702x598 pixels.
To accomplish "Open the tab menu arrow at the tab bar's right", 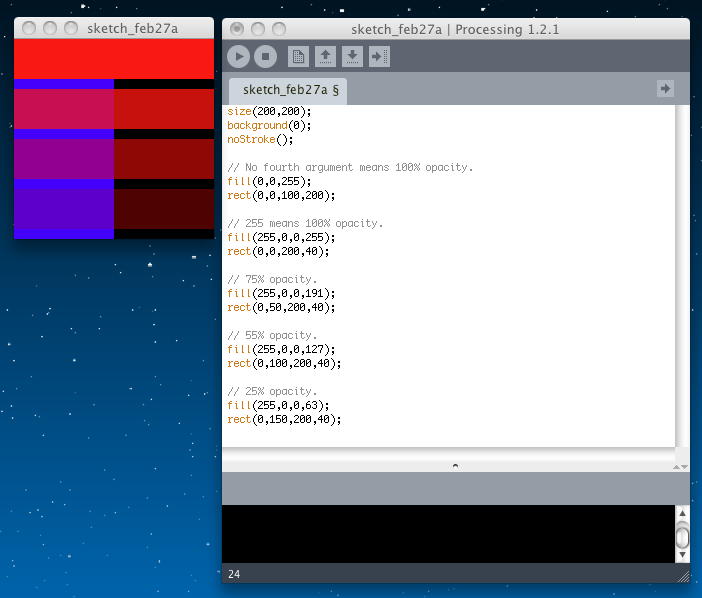I will click(x=665, y=89).
